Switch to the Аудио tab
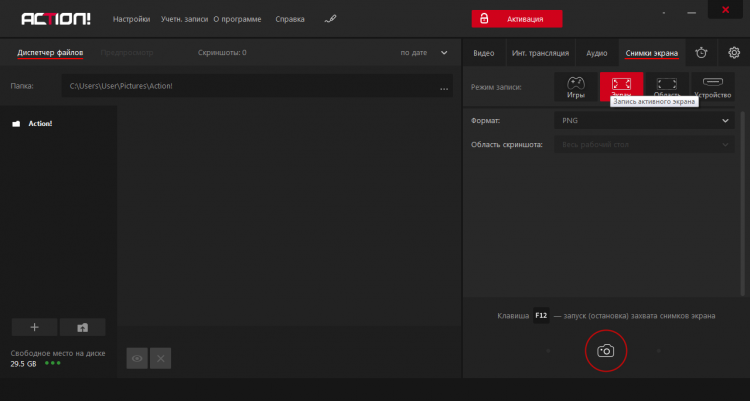Viewport: 750px width, 401px height. tap(597, 53)
